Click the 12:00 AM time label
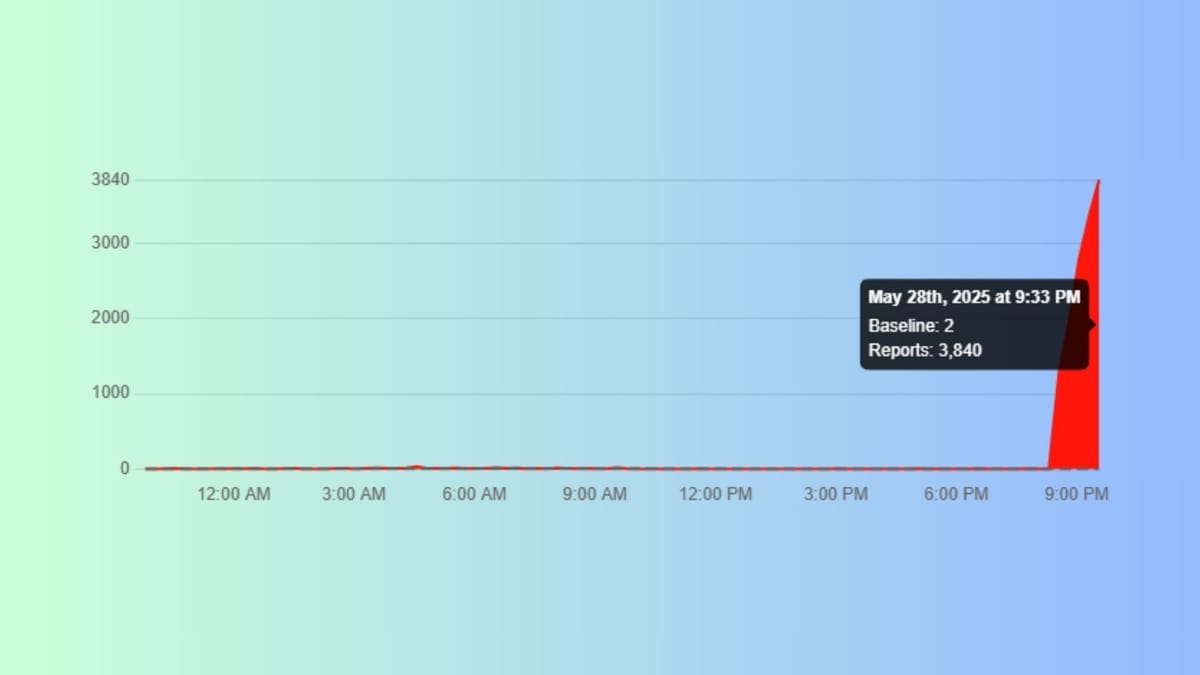 click(x=233, y=494)
